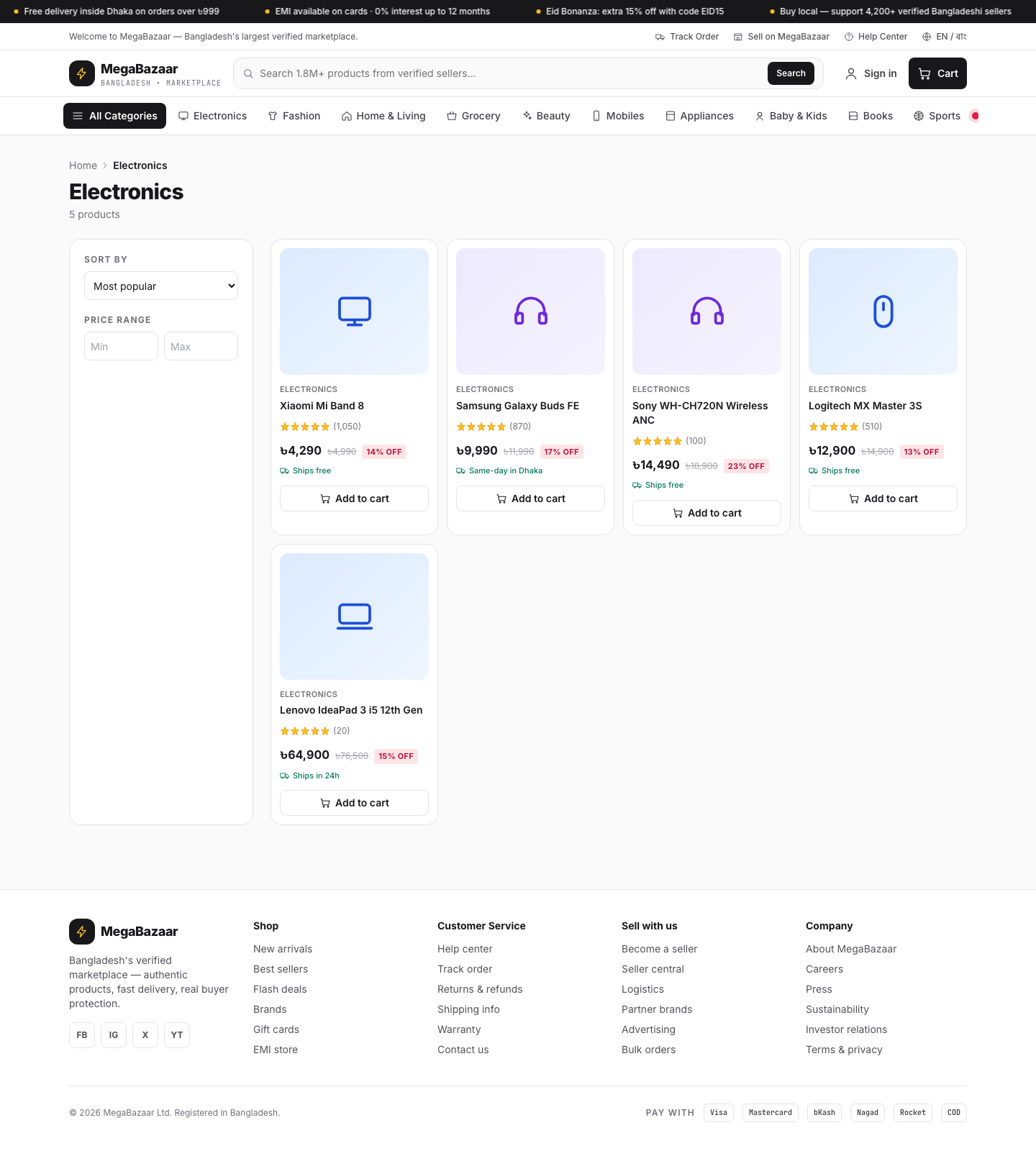Screen dimensions: 1036x1151
Task: Go to Home breadcrumb link
Action: (83, 165)
